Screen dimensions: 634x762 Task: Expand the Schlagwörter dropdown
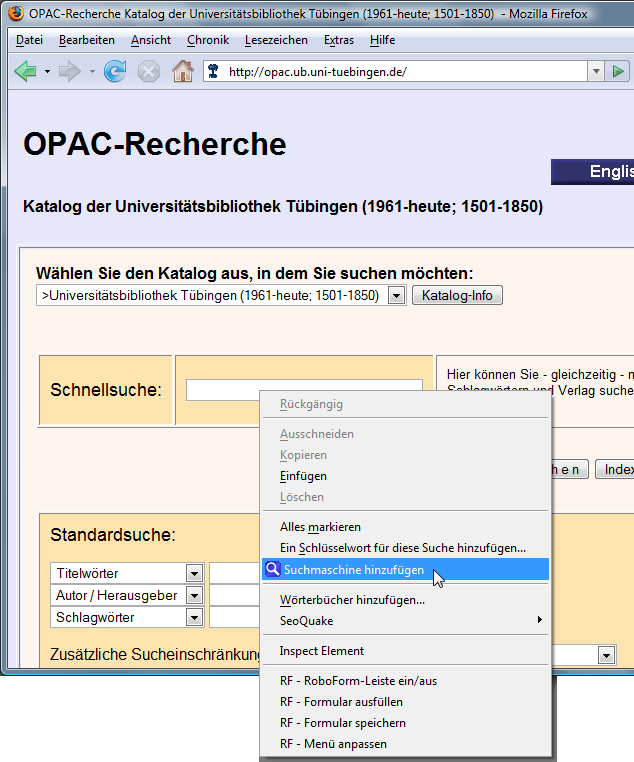pos(194,618)
